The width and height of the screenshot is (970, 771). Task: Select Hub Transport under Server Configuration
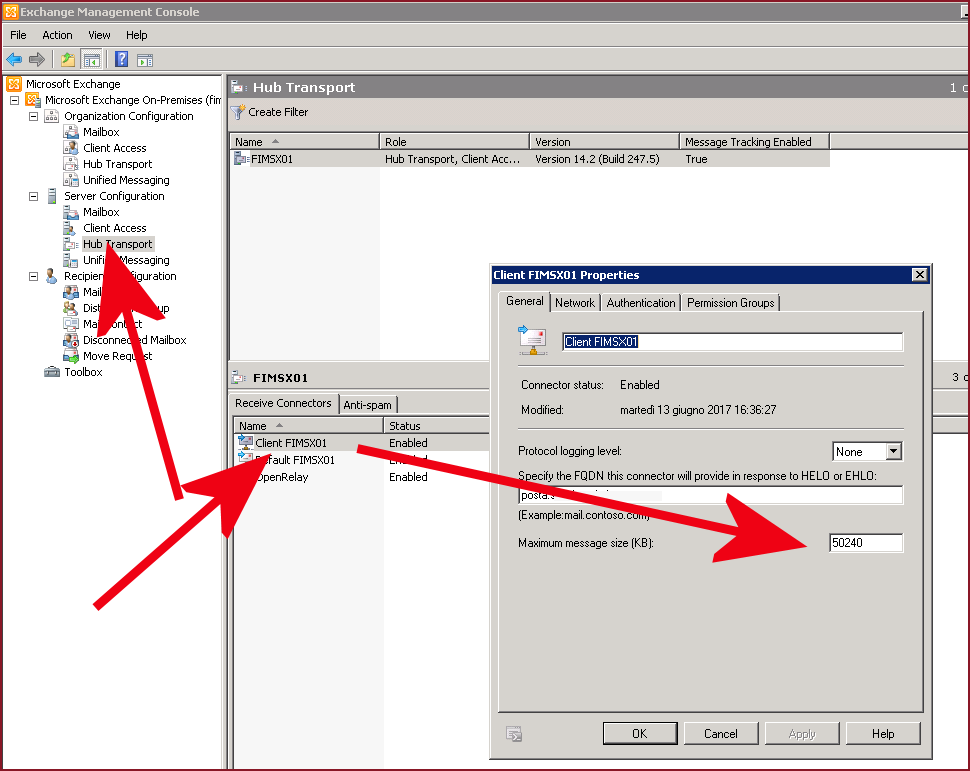coord(118,244)
